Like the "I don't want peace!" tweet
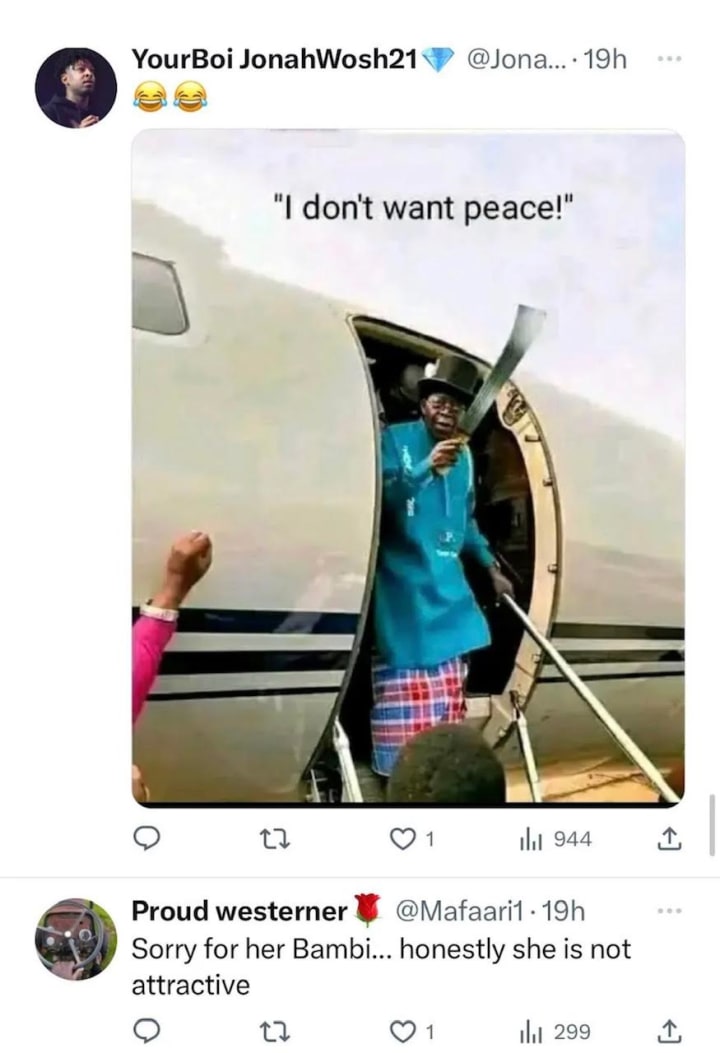This screenshot has width=720, height=1053. click(x=412, y=839)
